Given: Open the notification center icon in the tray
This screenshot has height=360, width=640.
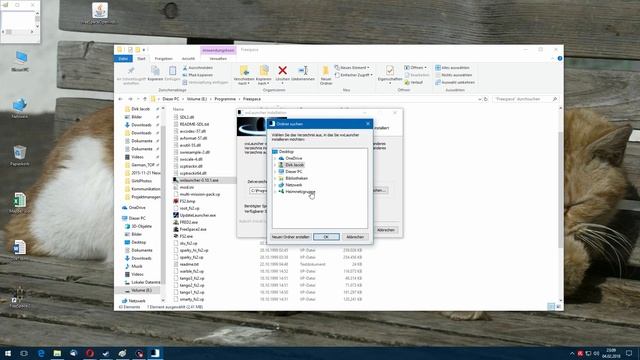Looking at the screenshot, I should pos(629,353).
